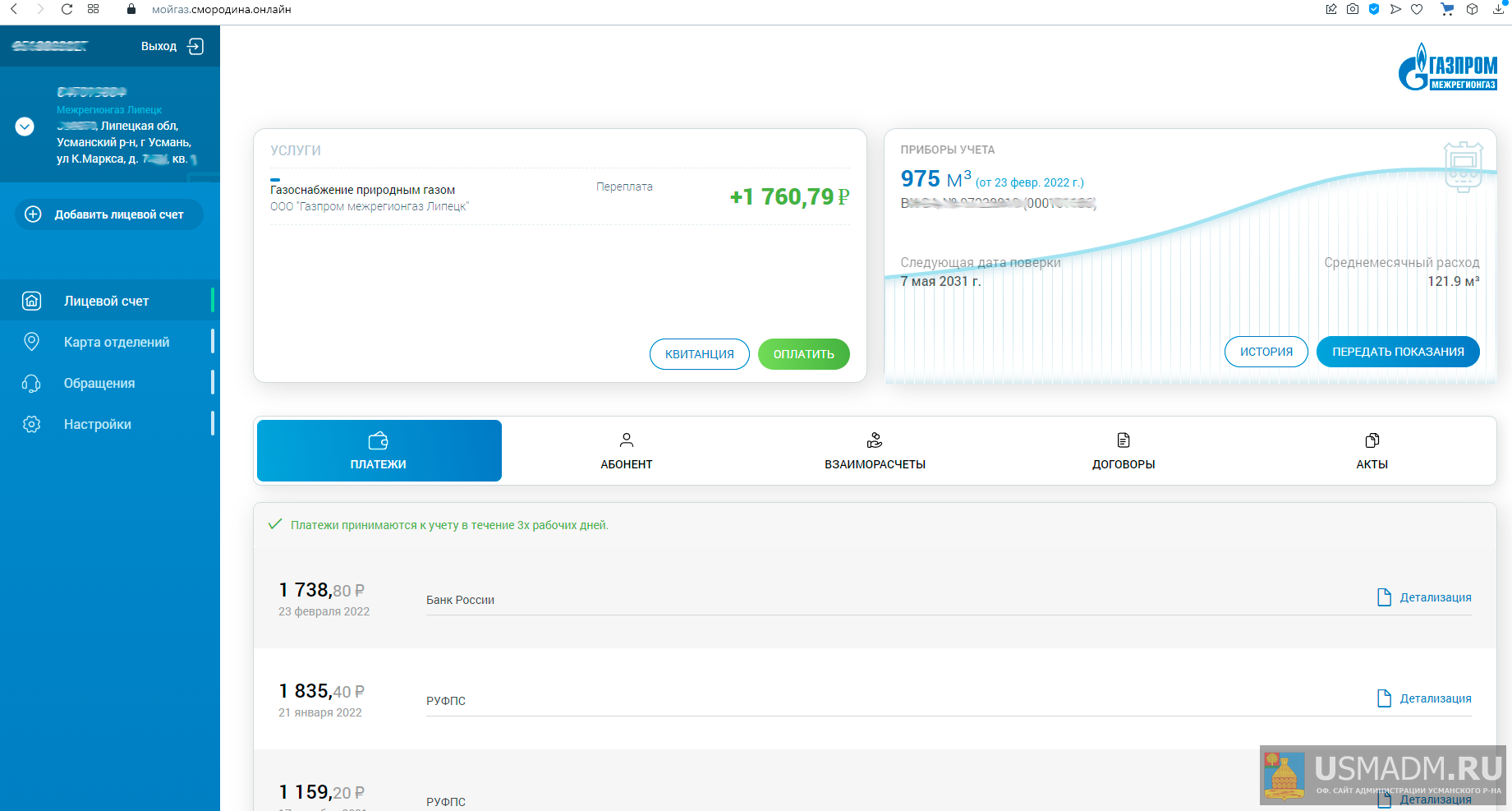Screen dimensions: 1512x811
Task: Click the paper-plane send icon in toolbar
Action: tap(1395, 9)
